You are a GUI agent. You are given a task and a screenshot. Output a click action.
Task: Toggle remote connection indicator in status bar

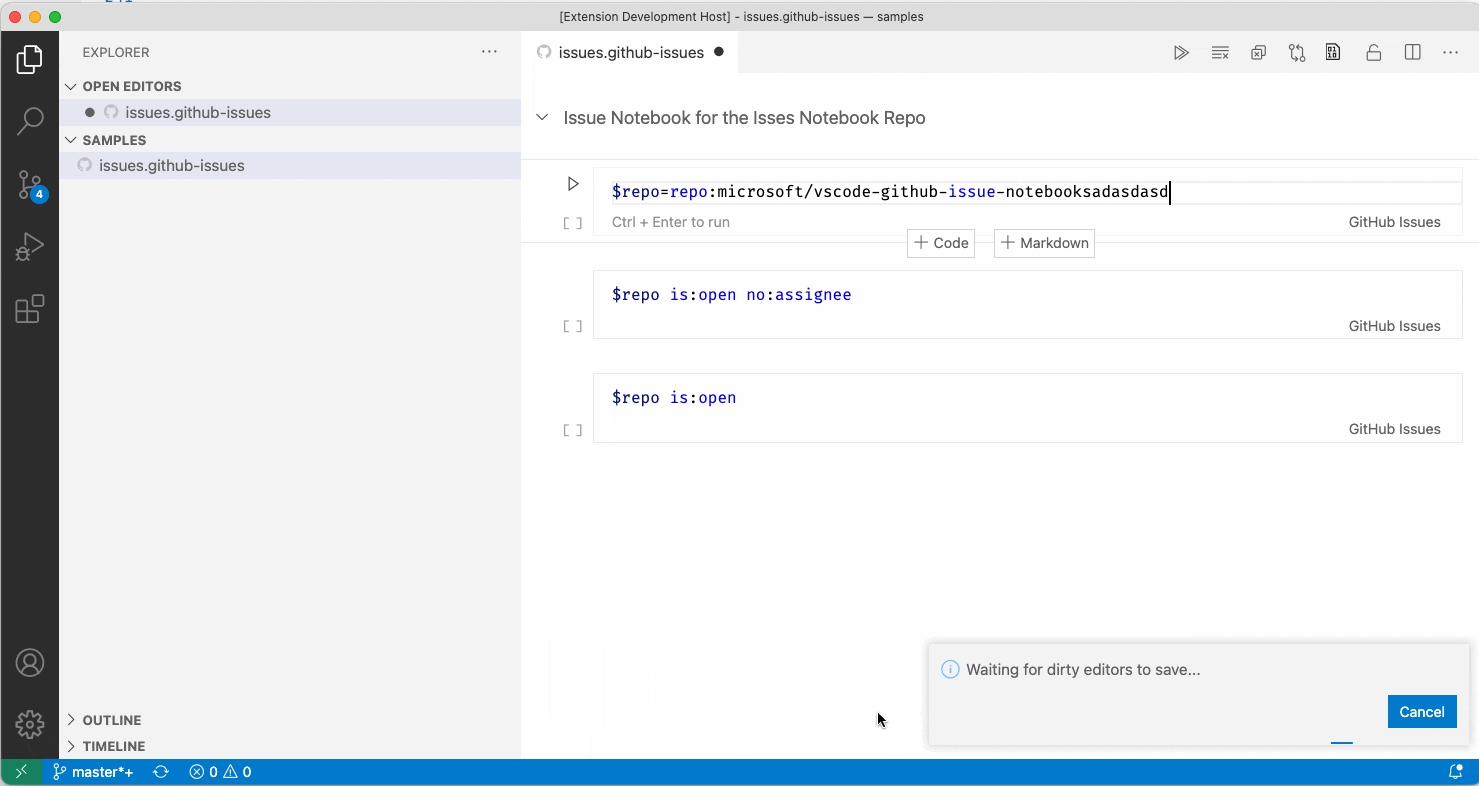coord(20,771)
